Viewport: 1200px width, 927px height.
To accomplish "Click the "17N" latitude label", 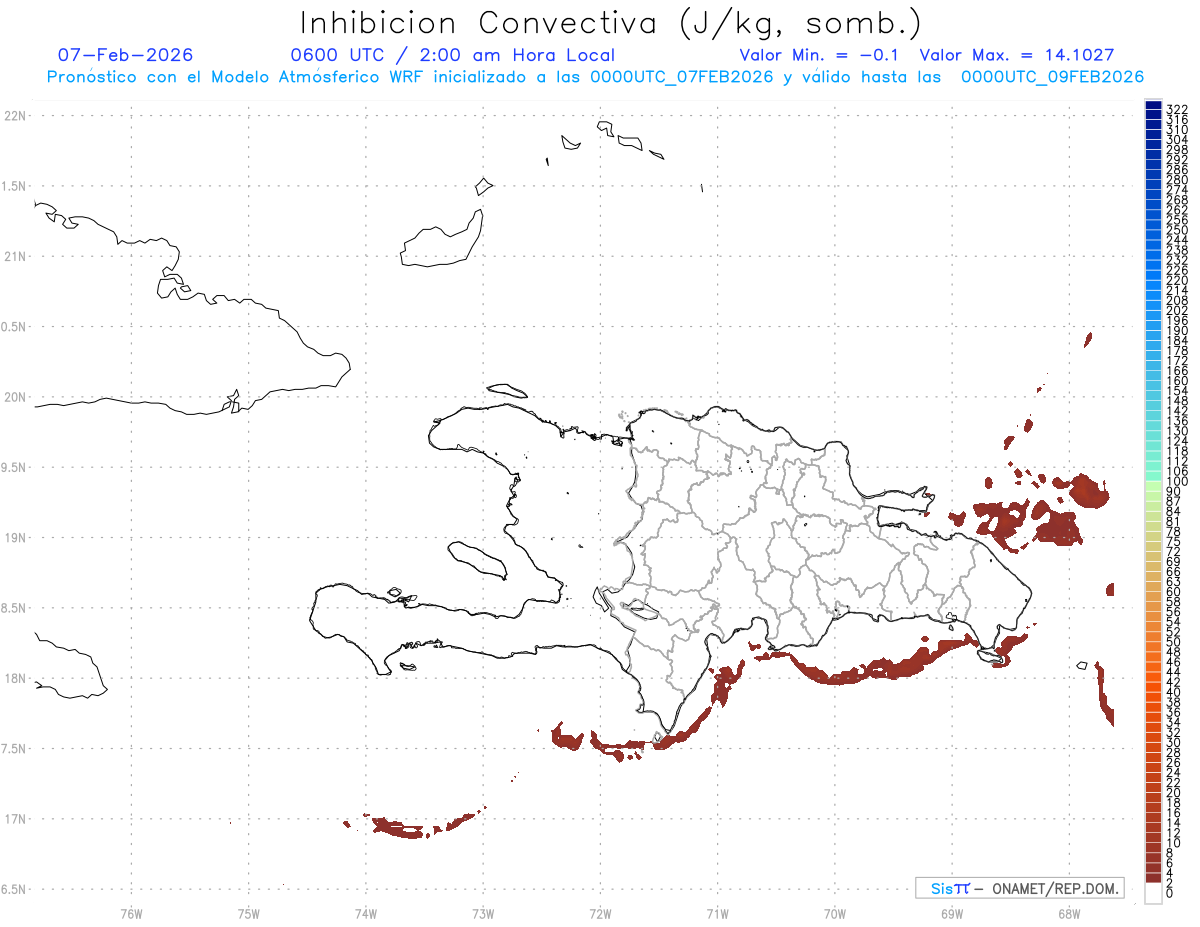I will [x=15, y=819].
